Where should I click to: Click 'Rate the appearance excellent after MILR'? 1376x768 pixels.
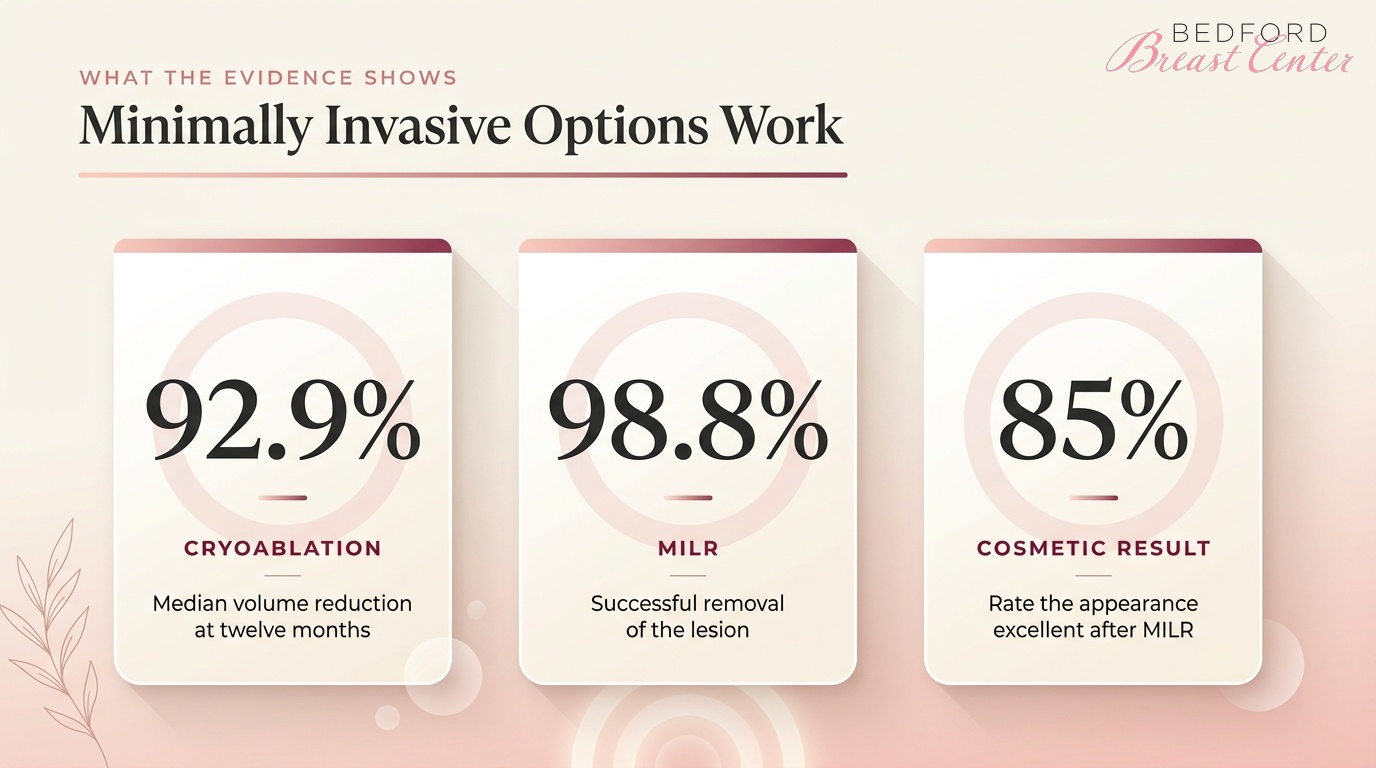pyautogui.click(x=1093, y=616)
